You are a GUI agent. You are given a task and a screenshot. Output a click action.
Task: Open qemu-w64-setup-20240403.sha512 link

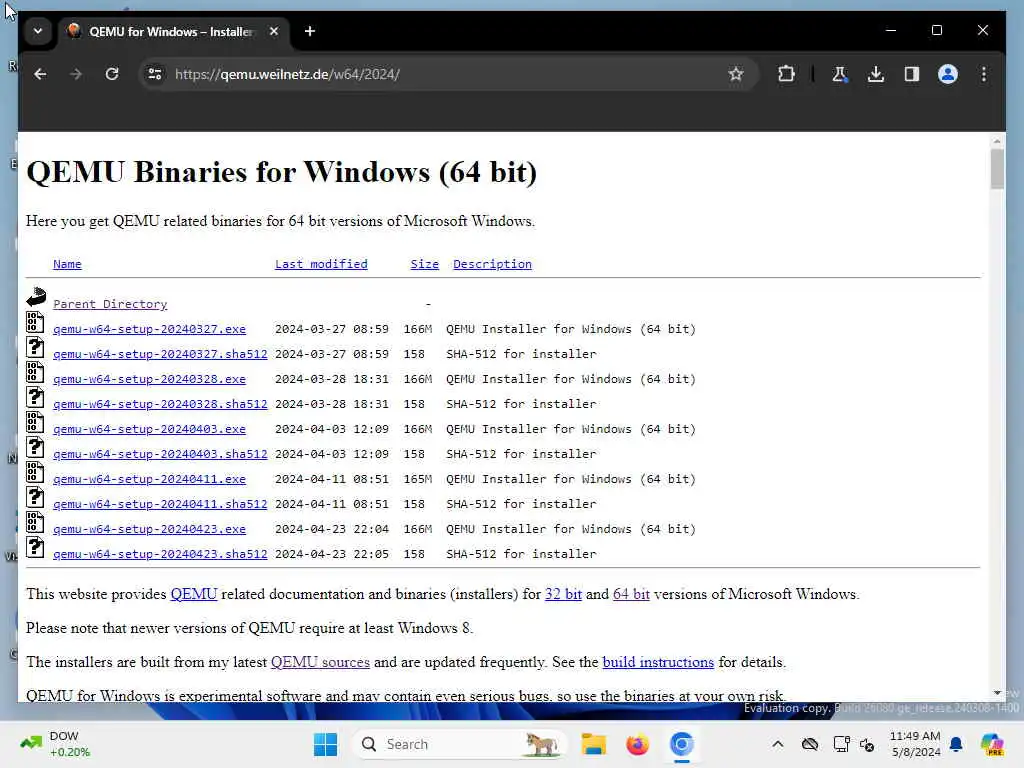coord(160,454)
